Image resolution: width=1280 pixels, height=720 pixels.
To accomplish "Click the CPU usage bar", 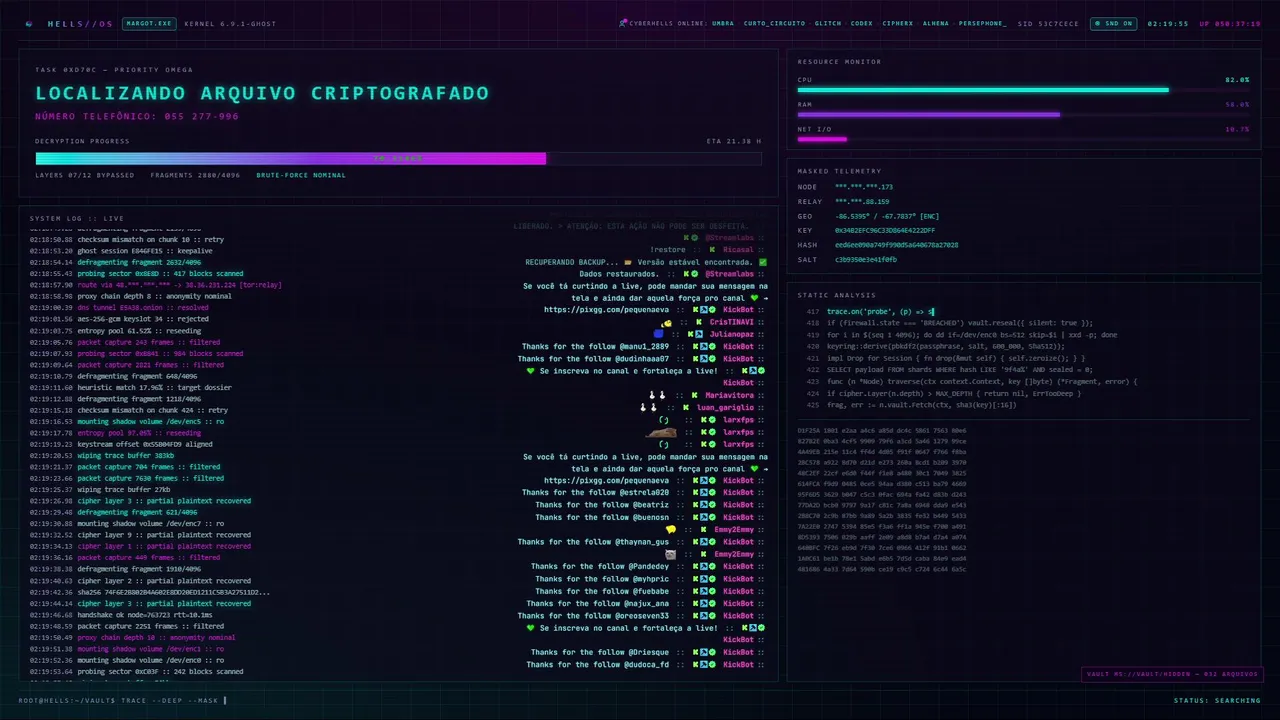I will pos(1023,90).
